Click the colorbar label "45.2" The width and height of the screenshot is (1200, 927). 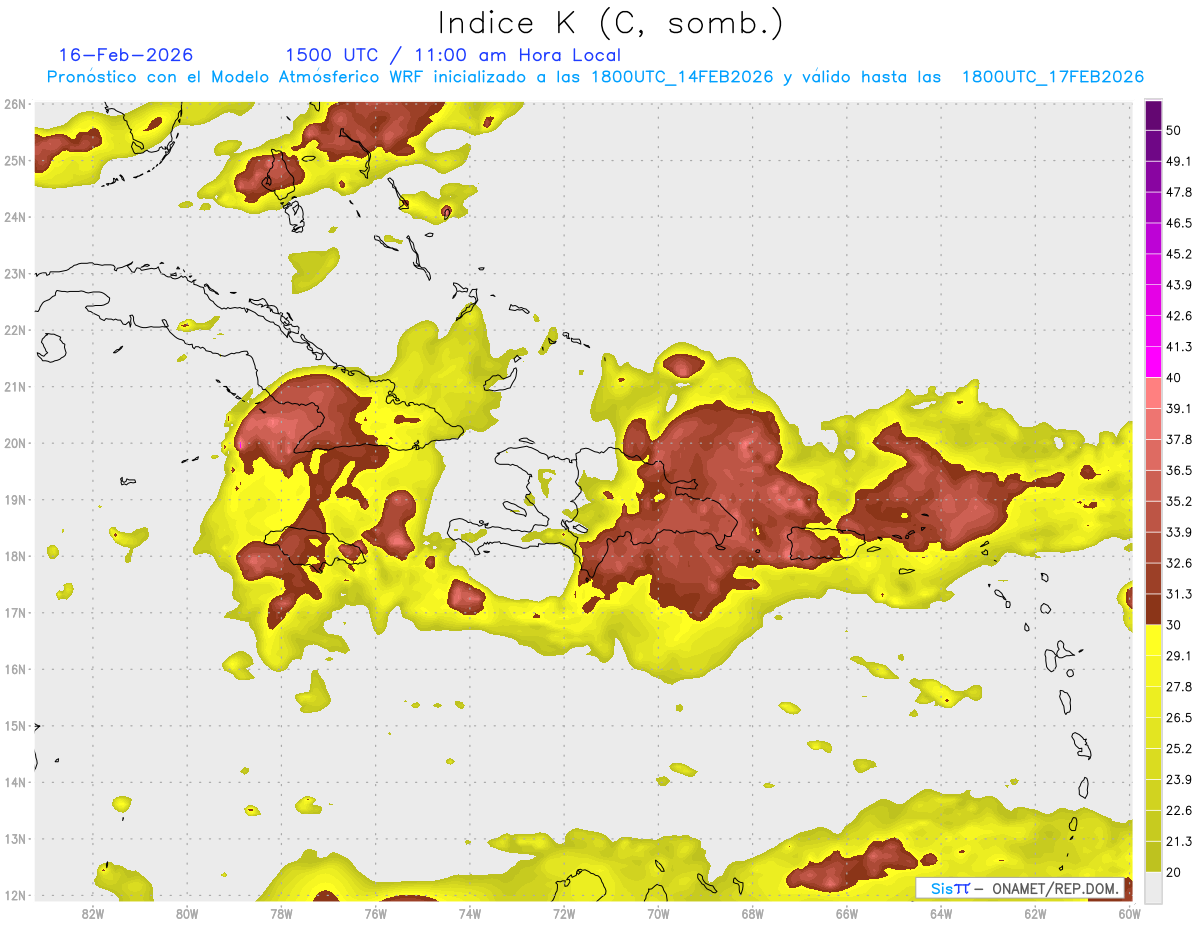(1177, 254)
